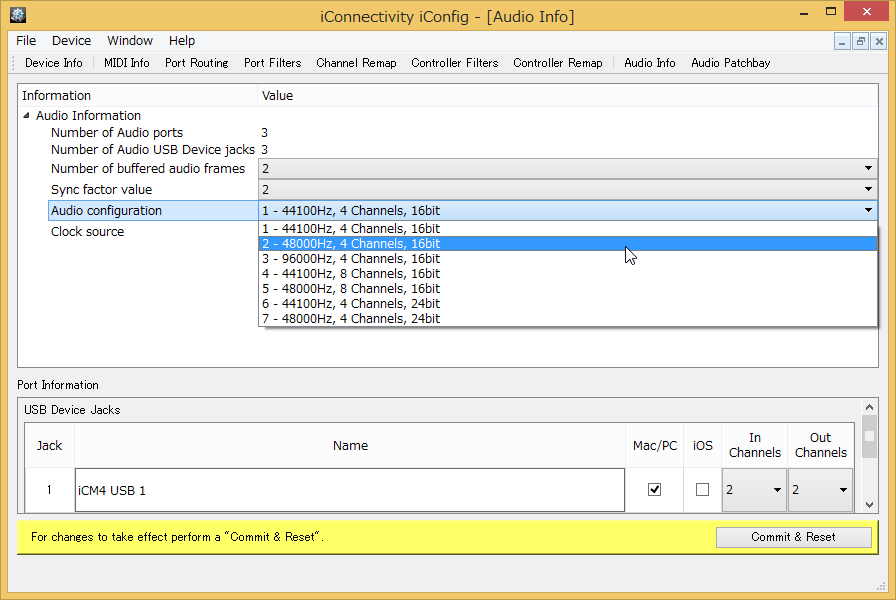
Task: Select Number of Audio ports row
Action: pos(117,133)
